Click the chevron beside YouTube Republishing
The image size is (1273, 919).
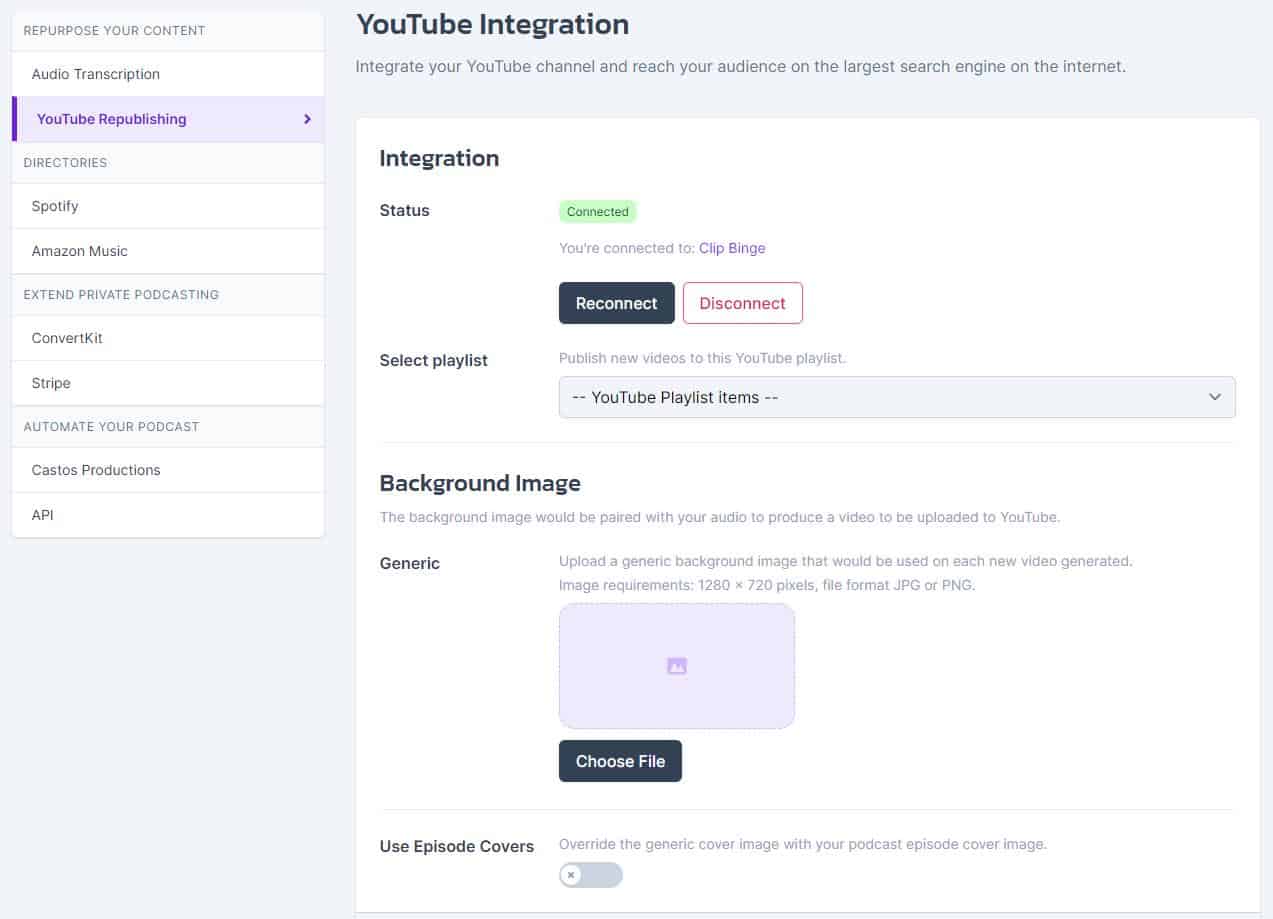307,119
